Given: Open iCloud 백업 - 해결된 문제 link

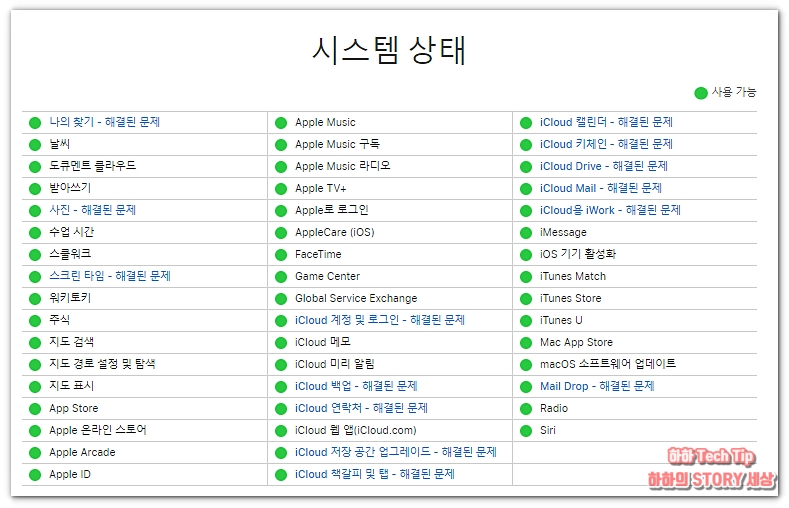Looking at the screenshot, I should [356, 386].
